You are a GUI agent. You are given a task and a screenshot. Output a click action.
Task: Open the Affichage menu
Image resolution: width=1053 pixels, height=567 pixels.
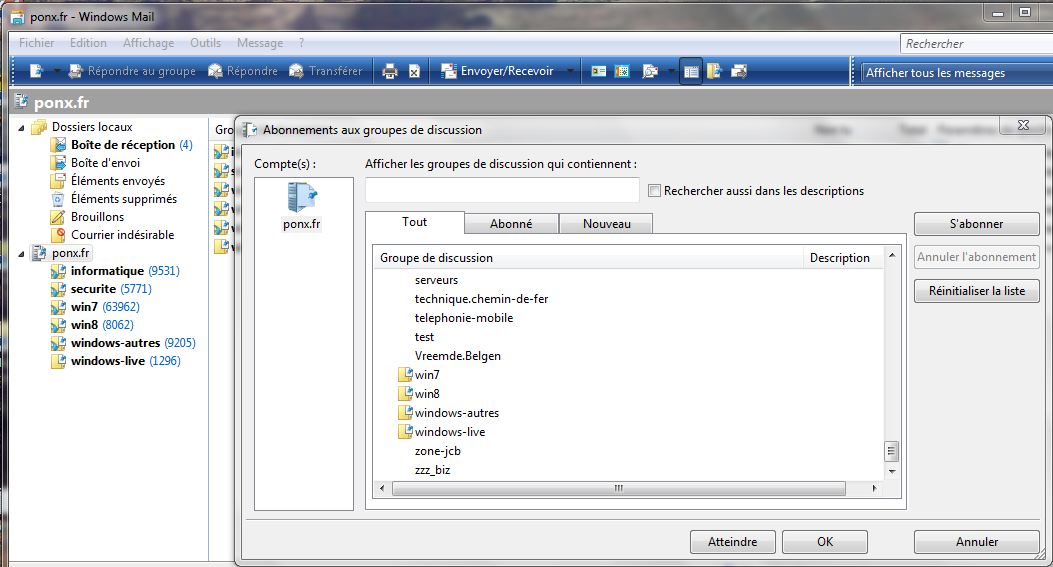[148, 43]
